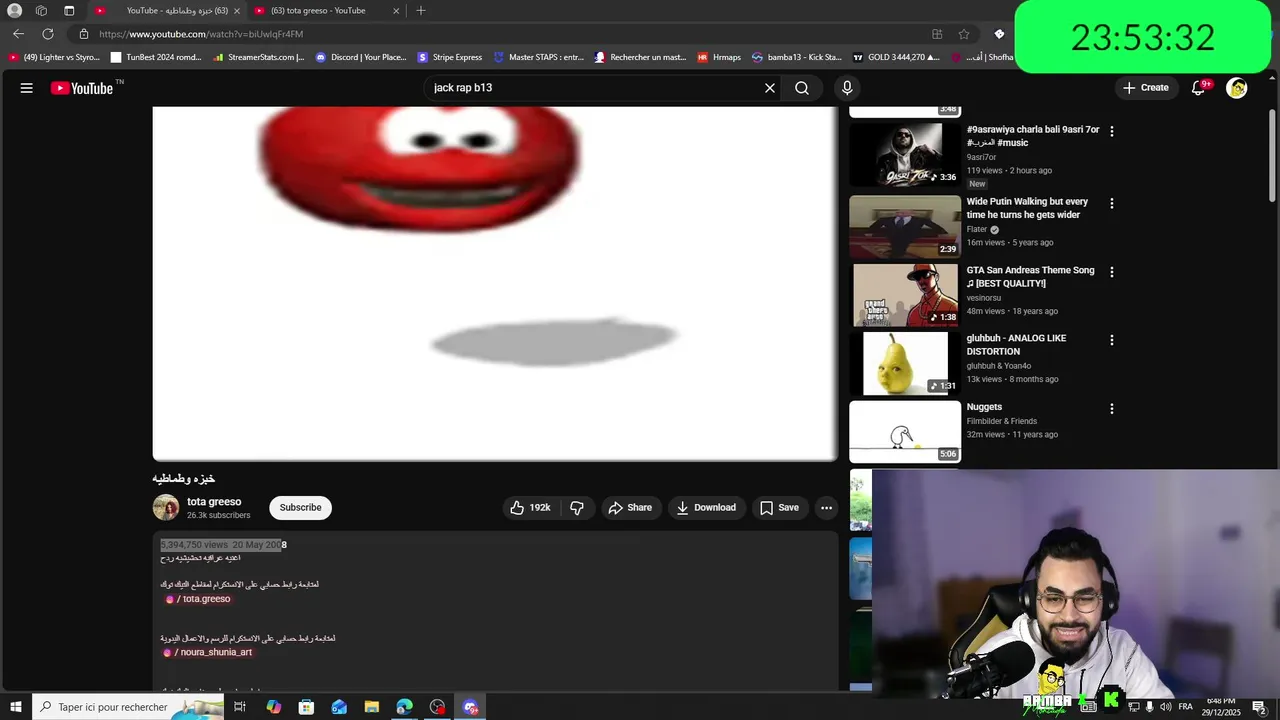Download the video

(x=706, y=508)
